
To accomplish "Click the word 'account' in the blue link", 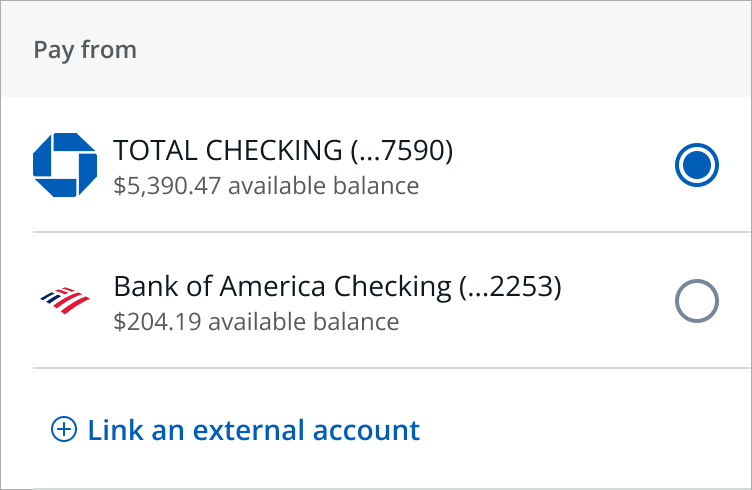I will click(366, 430).
